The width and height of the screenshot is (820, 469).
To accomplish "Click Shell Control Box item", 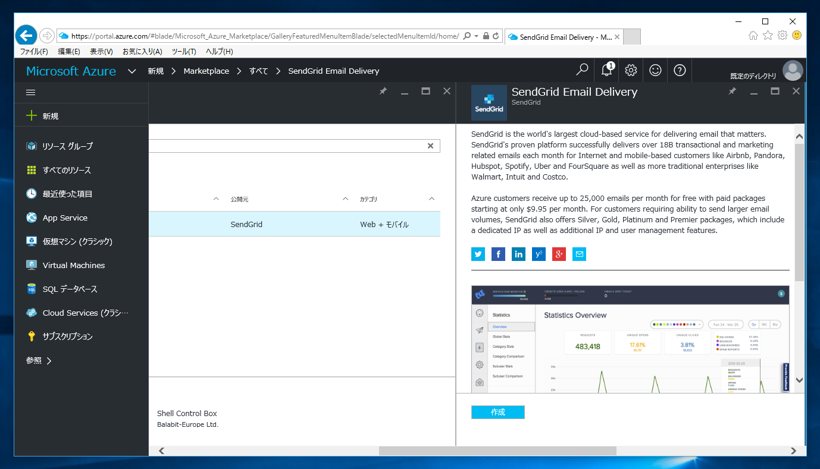I will click(x=187, y=413).
